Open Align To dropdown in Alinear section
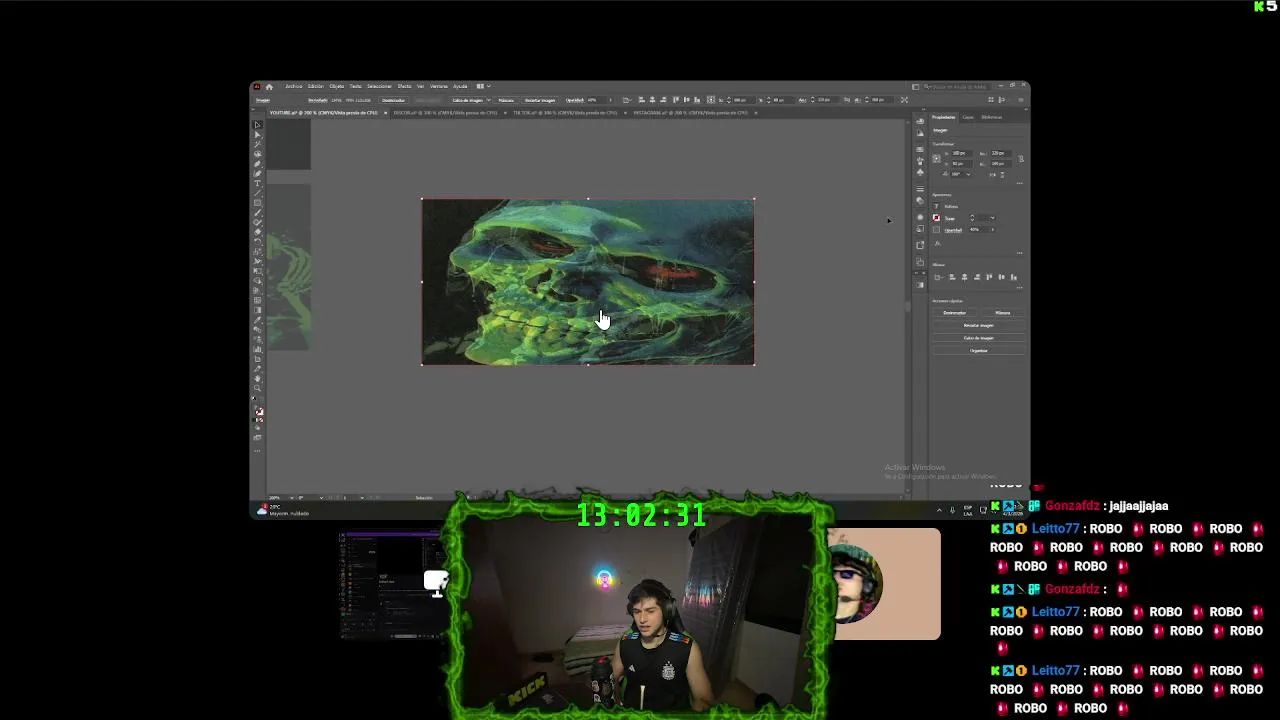The width and height of the screenshot is (1280, 720). pos(938,277)
